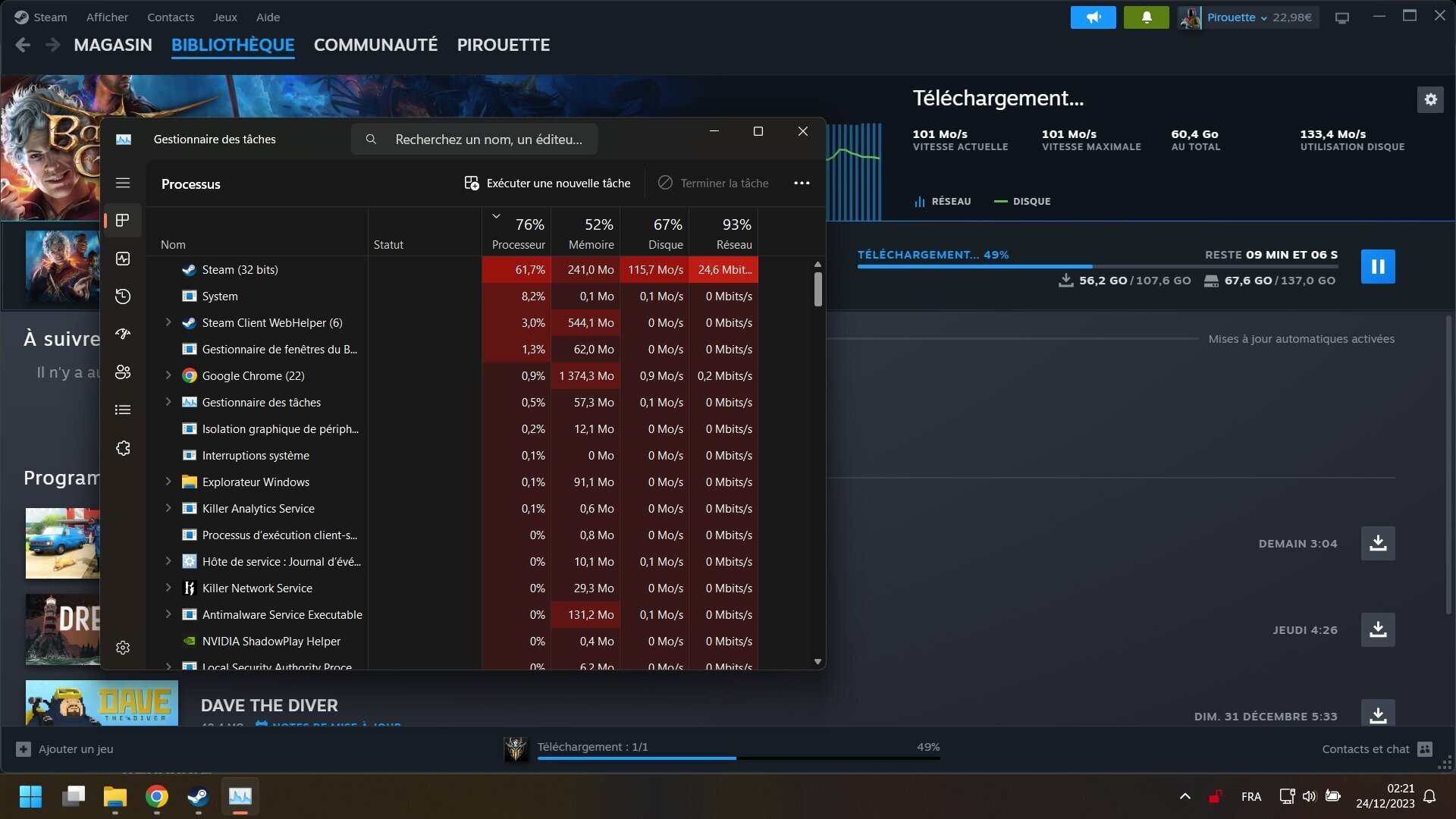Open Steam notifications bell

click(x=1146, y=17)
